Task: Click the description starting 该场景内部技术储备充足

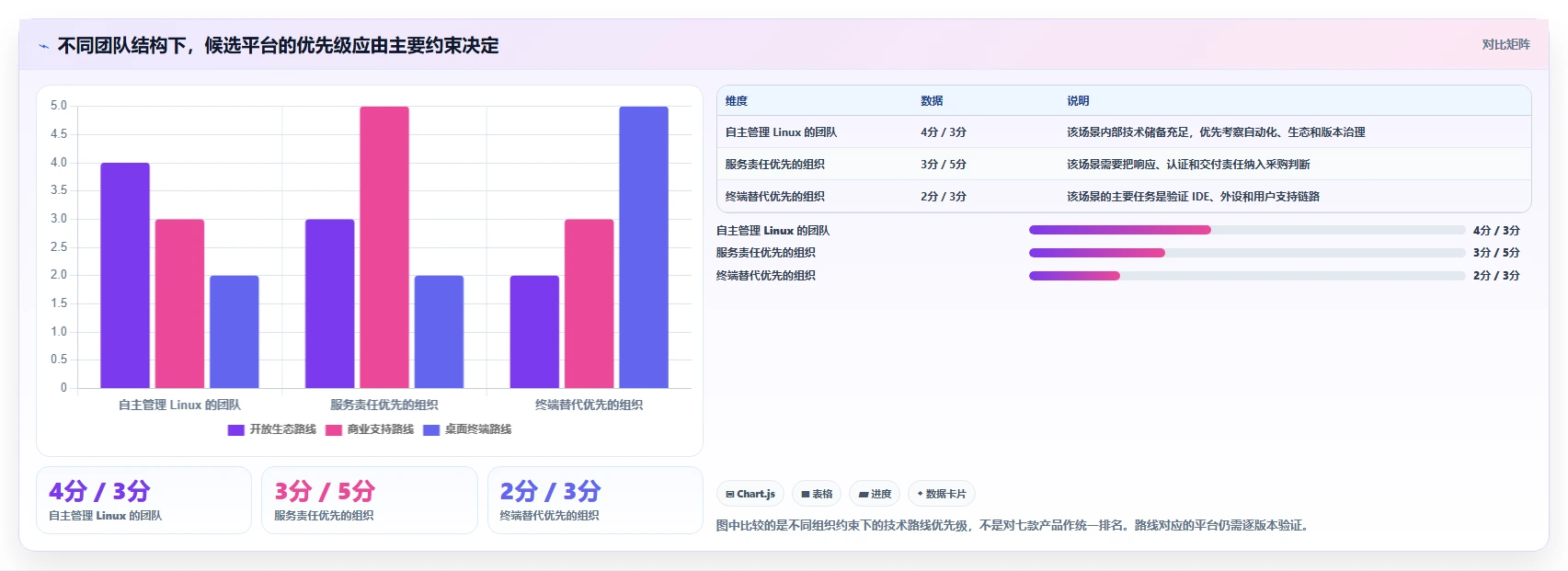Action: pos(1216,132)
